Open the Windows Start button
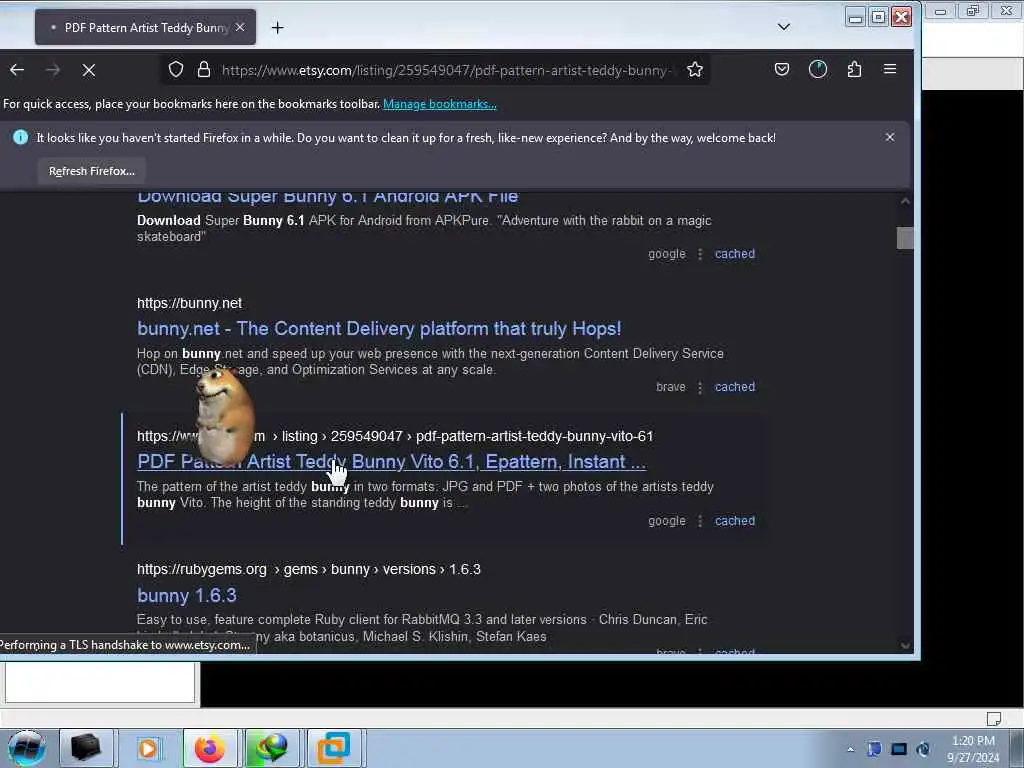The width and height of the screenshot is (1024, 768). [26, 748]
